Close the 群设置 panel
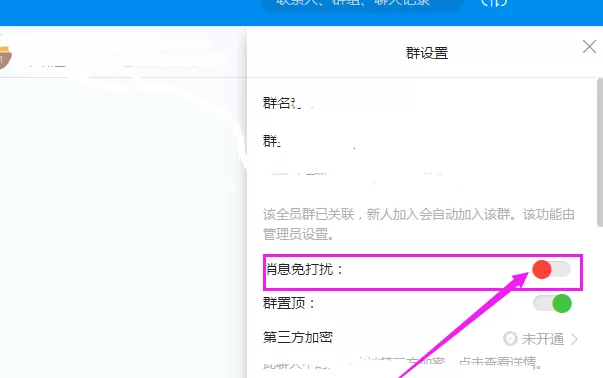The image size is (603, 378). [589, 47]
